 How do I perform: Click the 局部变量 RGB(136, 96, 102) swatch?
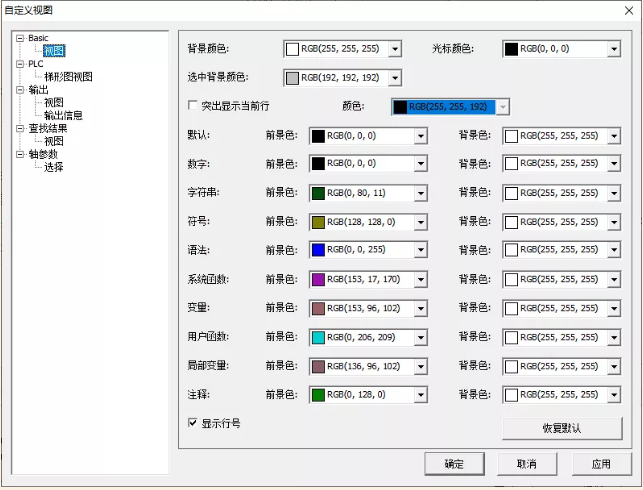tap(318, 367)
